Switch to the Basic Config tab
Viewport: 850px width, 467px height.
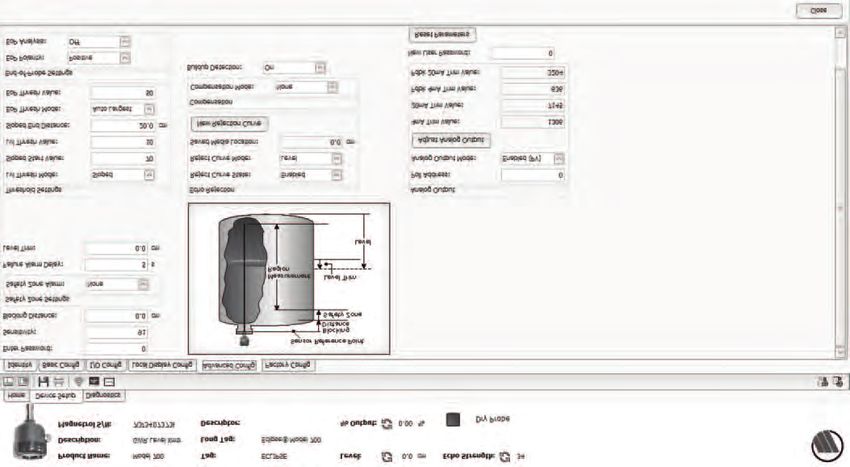[60, 365]
